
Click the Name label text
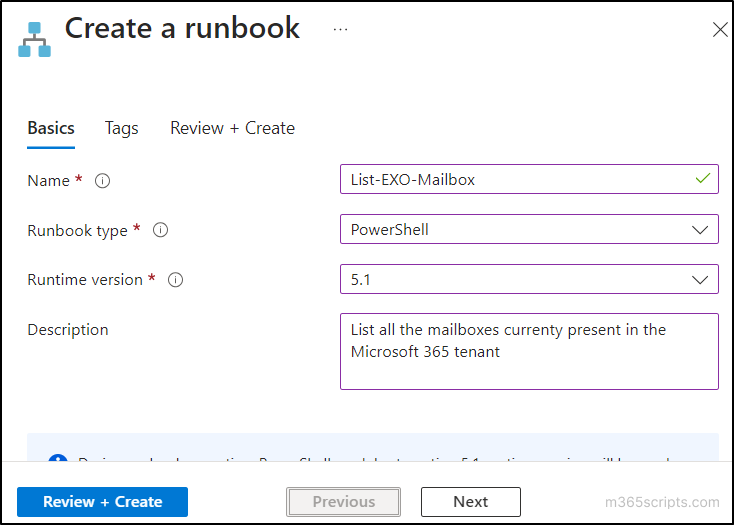(x=48, y=181)
